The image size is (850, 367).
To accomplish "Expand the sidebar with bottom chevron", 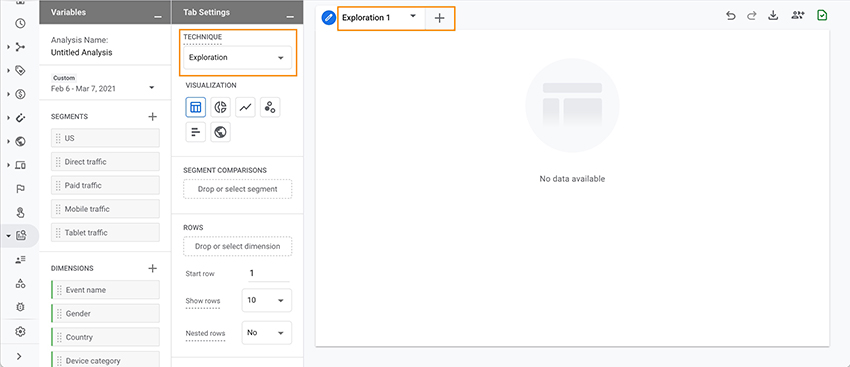I will (x=20, y=356).
